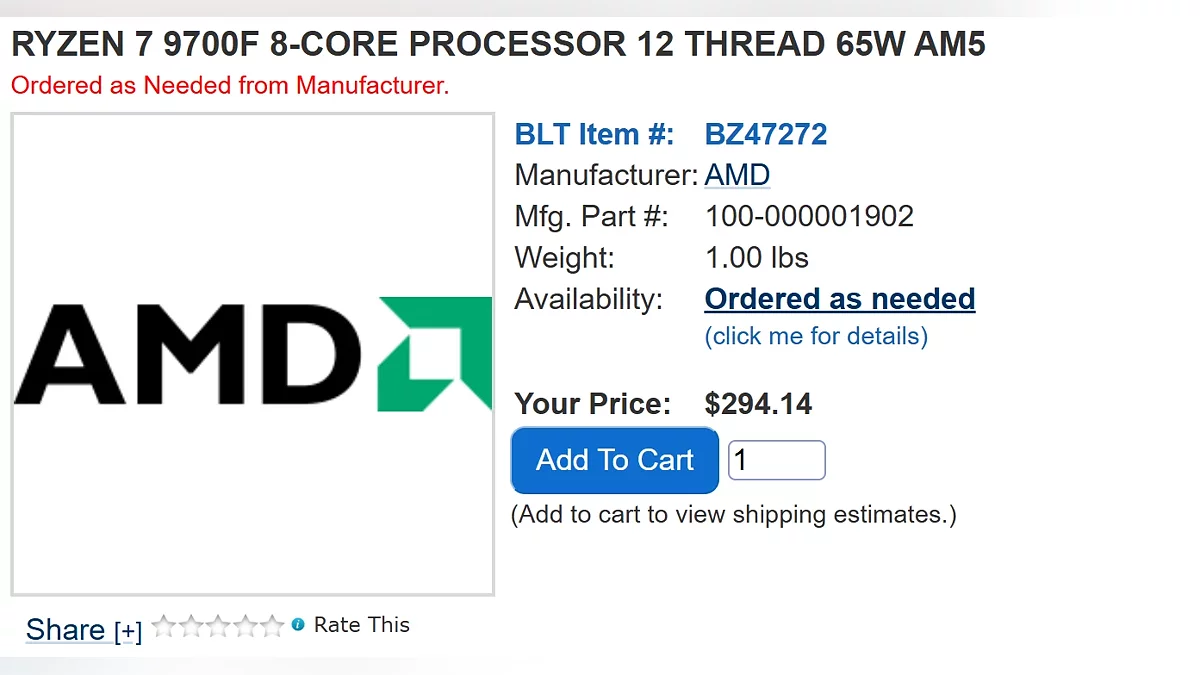
Task: Click the first rating star
Action: pyautogui.click(x=163, y=627)
